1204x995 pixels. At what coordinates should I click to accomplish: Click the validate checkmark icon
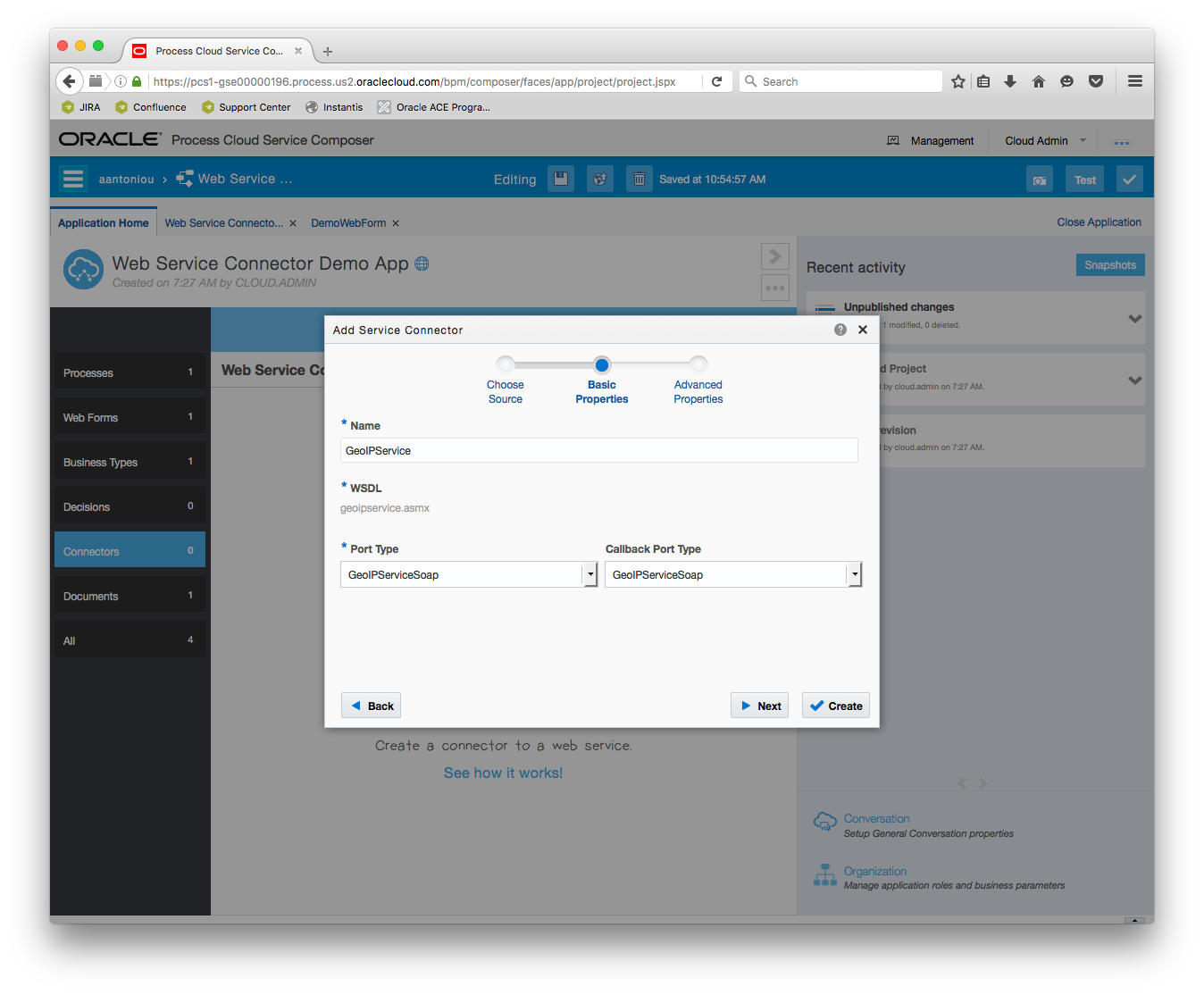pyautogui.click(x=1130, y=180)
